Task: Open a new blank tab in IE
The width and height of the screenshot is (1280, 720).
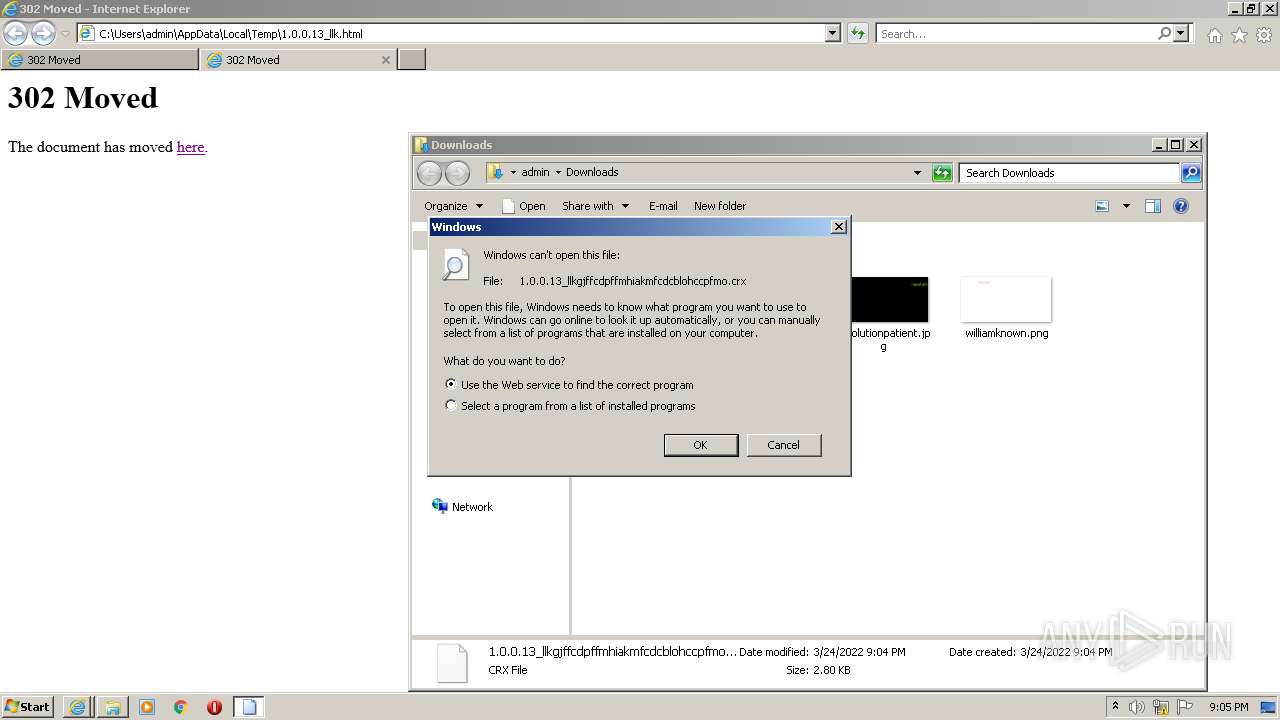Action: 412,60
